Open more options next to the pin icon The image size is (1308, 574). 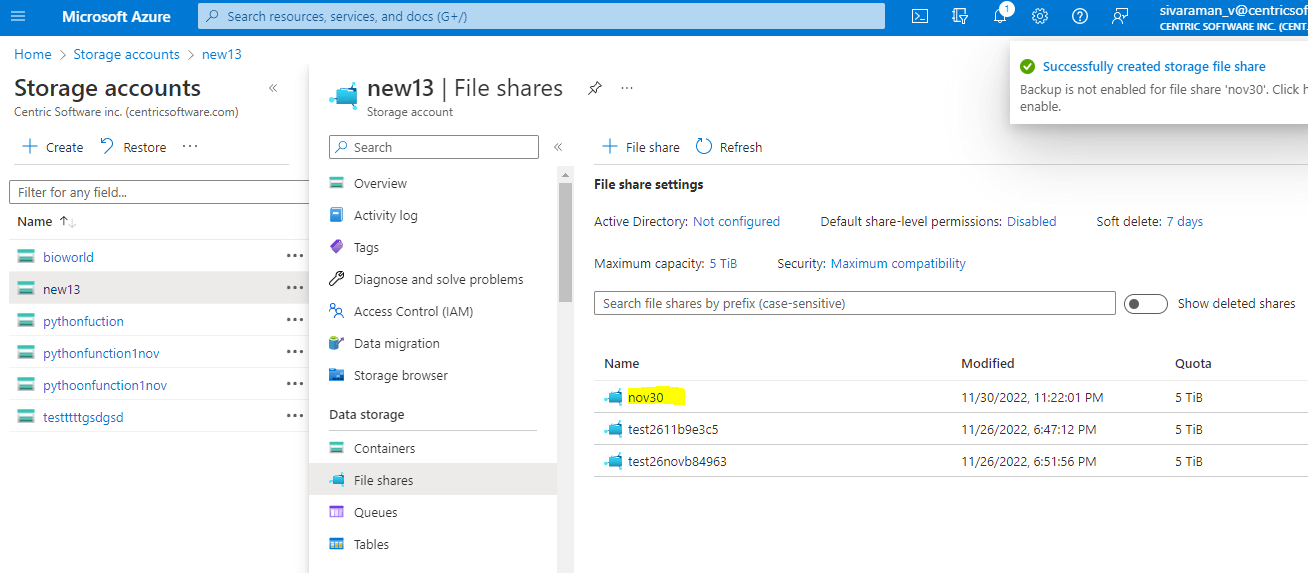[x=627, y=88]
